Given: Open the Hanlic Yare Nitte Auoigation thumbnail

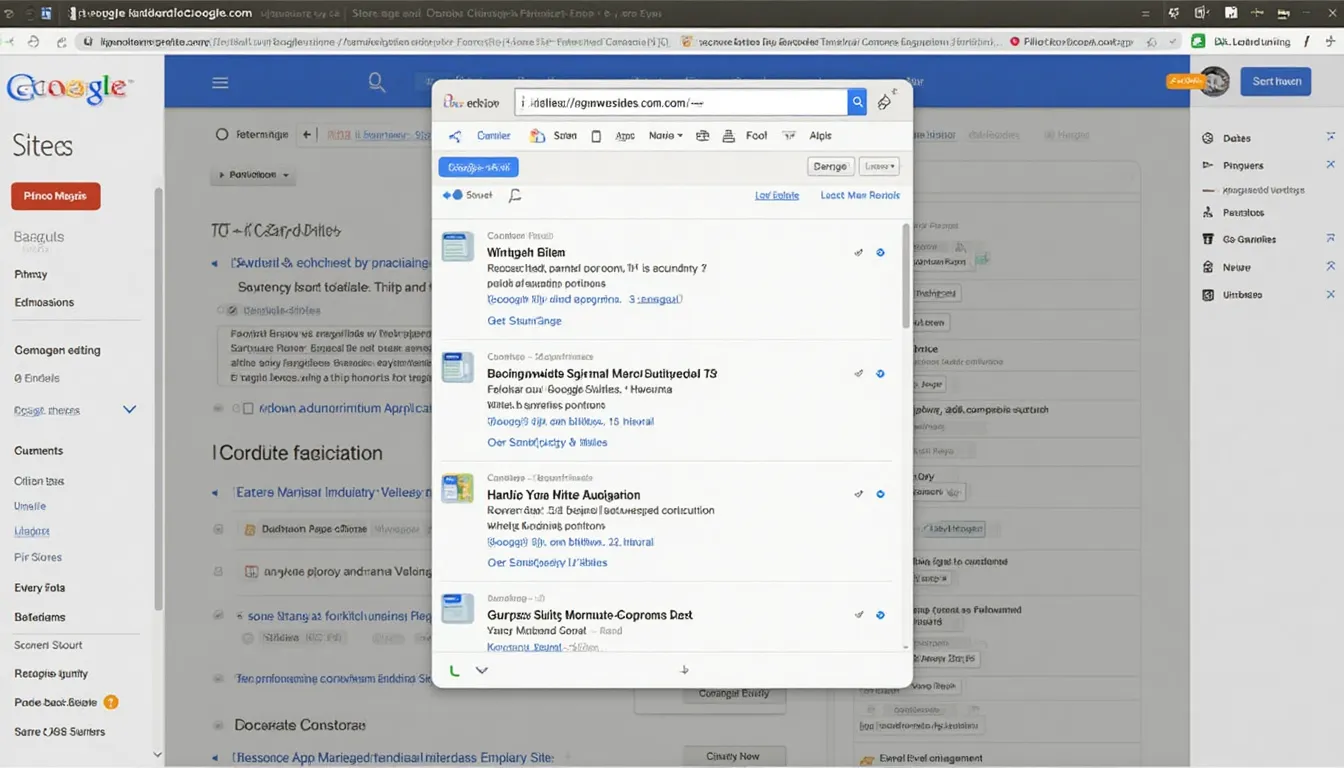Looking at the screenshot, I should tap(458, 488).
